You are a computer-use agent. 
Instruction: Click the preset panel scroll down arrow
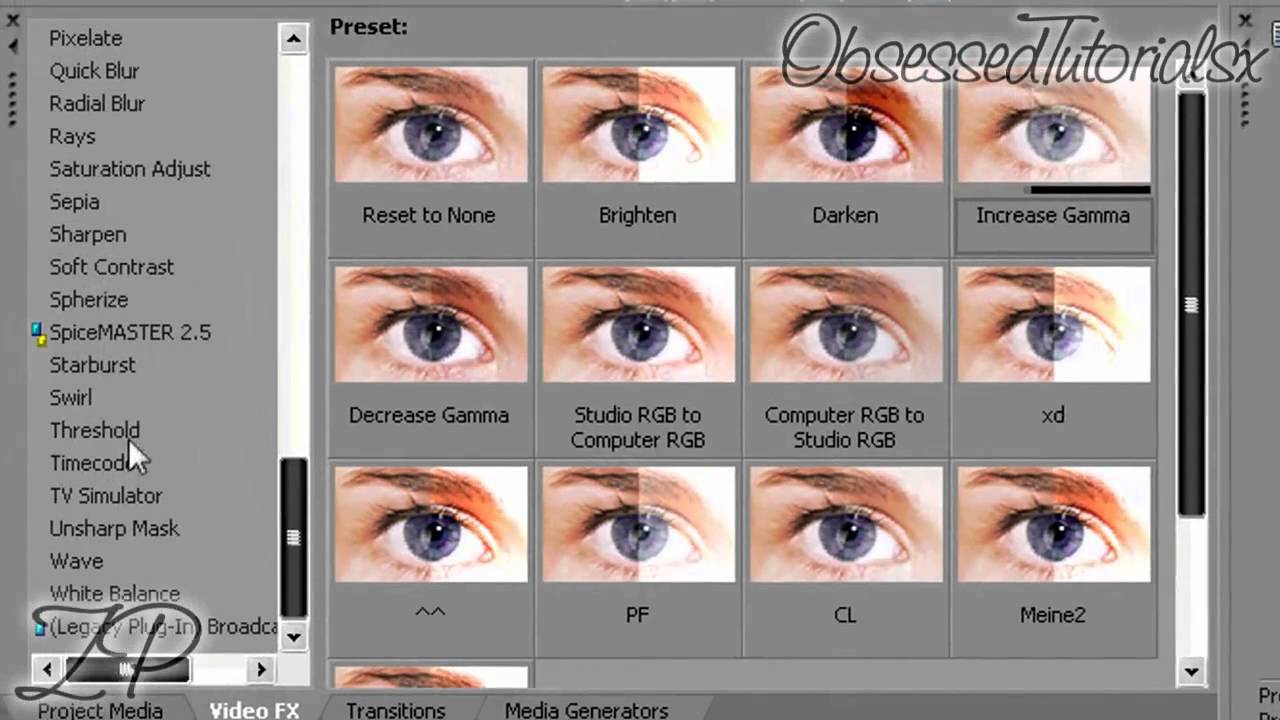click(x=1191, y=671)
